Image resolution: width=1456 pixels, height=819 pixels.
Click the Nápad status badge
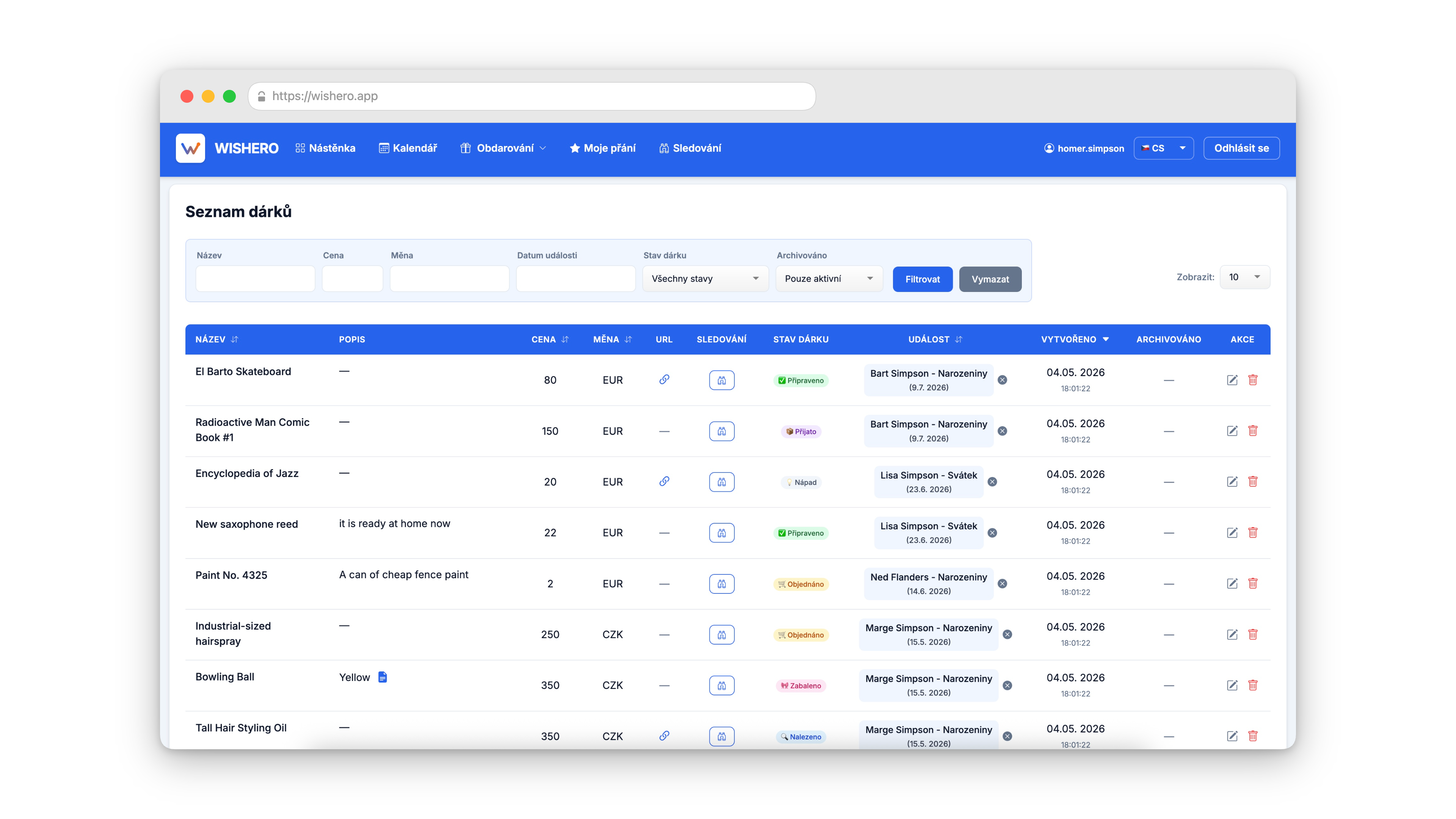801,482
